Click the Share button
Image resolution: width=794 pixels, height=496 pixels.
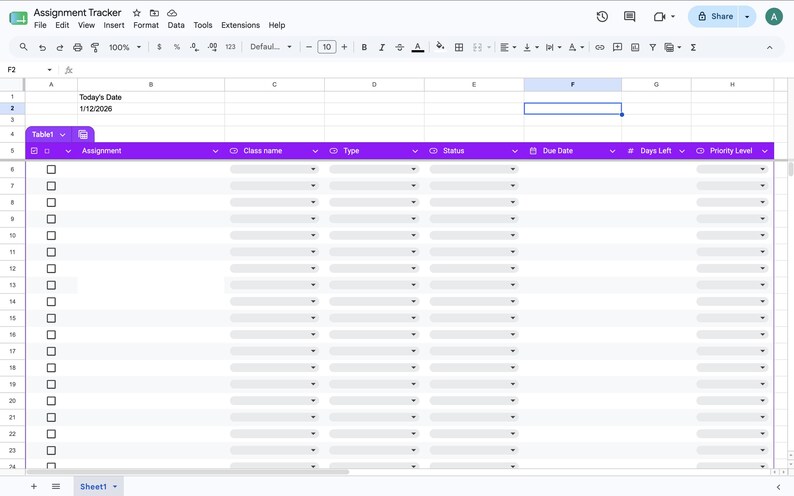pyautogui.click(x=716, y=17)
